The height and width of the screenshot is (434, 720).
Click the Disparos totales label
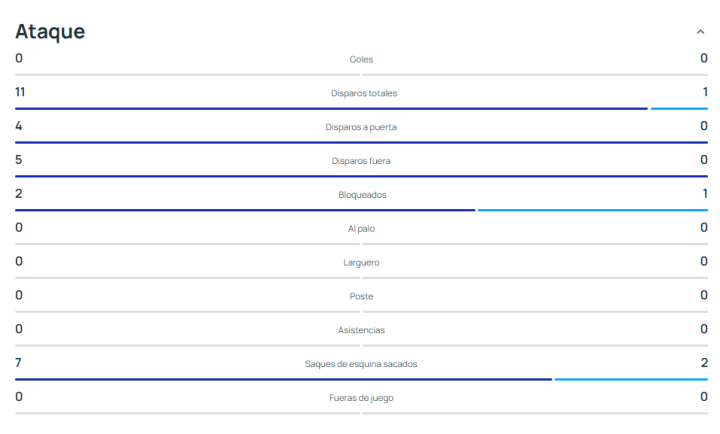point(361,94)
